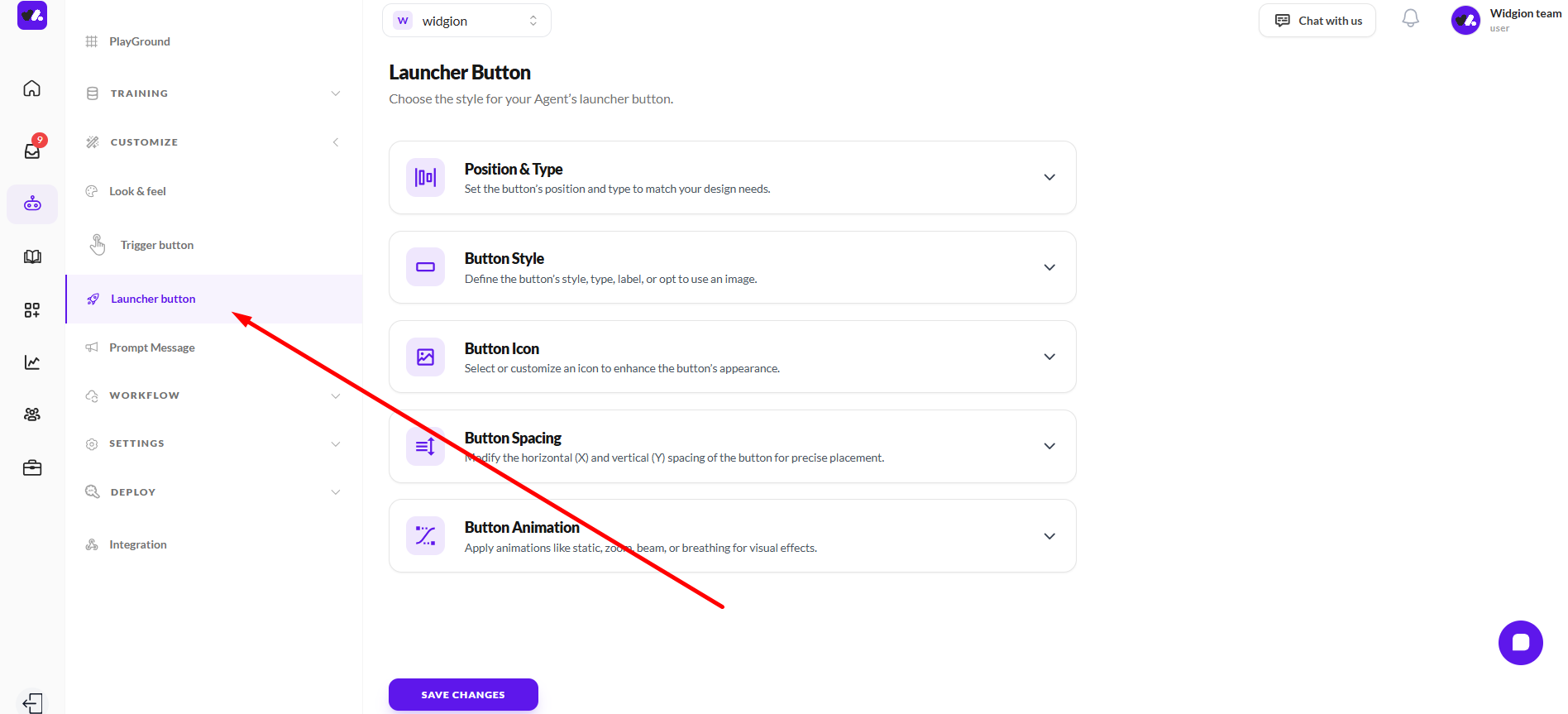Open the team members icon
The width and height of the screenshot is (1568, 714).
[x=32, y=415]
